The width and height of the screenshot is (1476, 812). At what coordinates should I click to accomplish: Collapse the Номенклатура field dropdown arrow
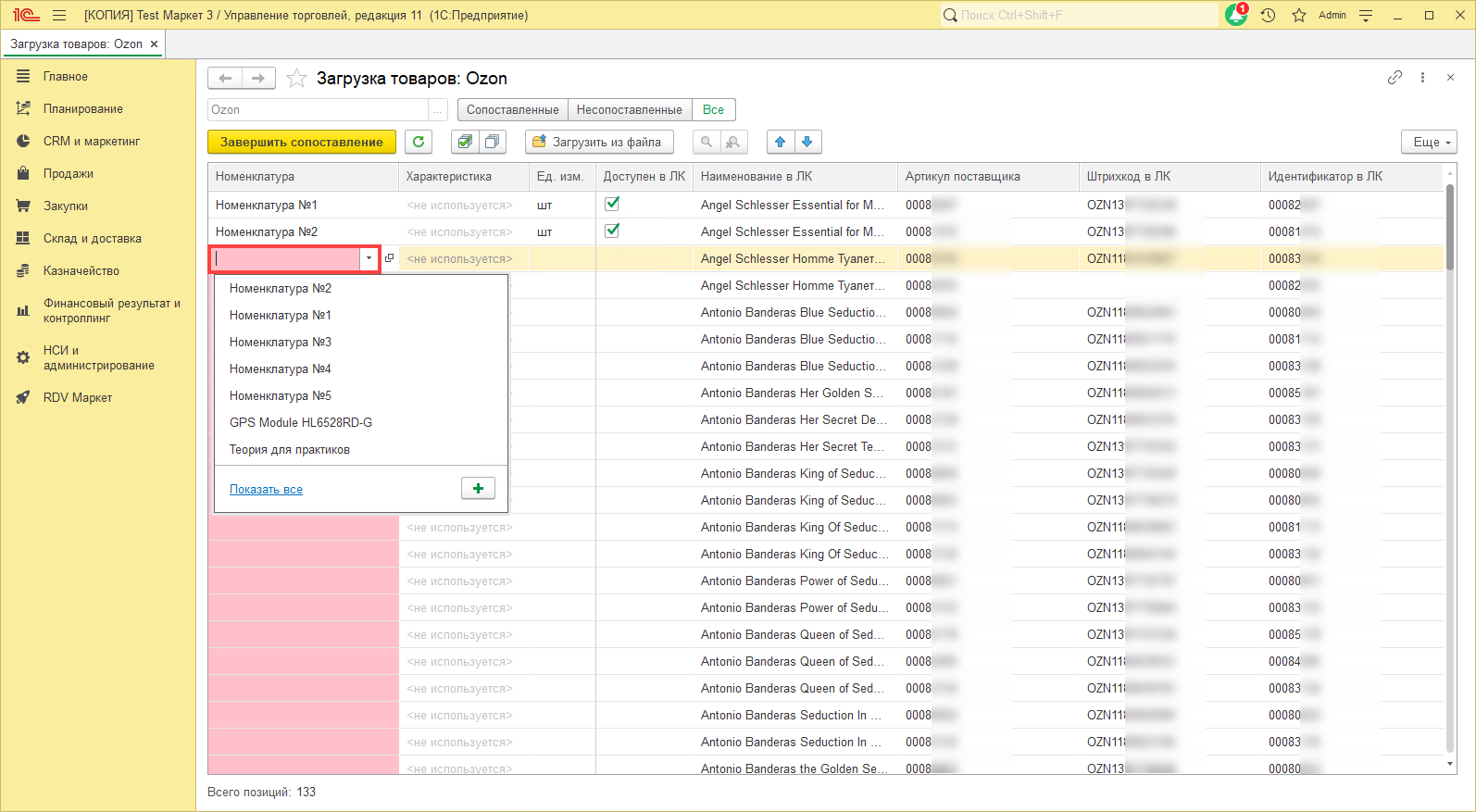(369, 259)
